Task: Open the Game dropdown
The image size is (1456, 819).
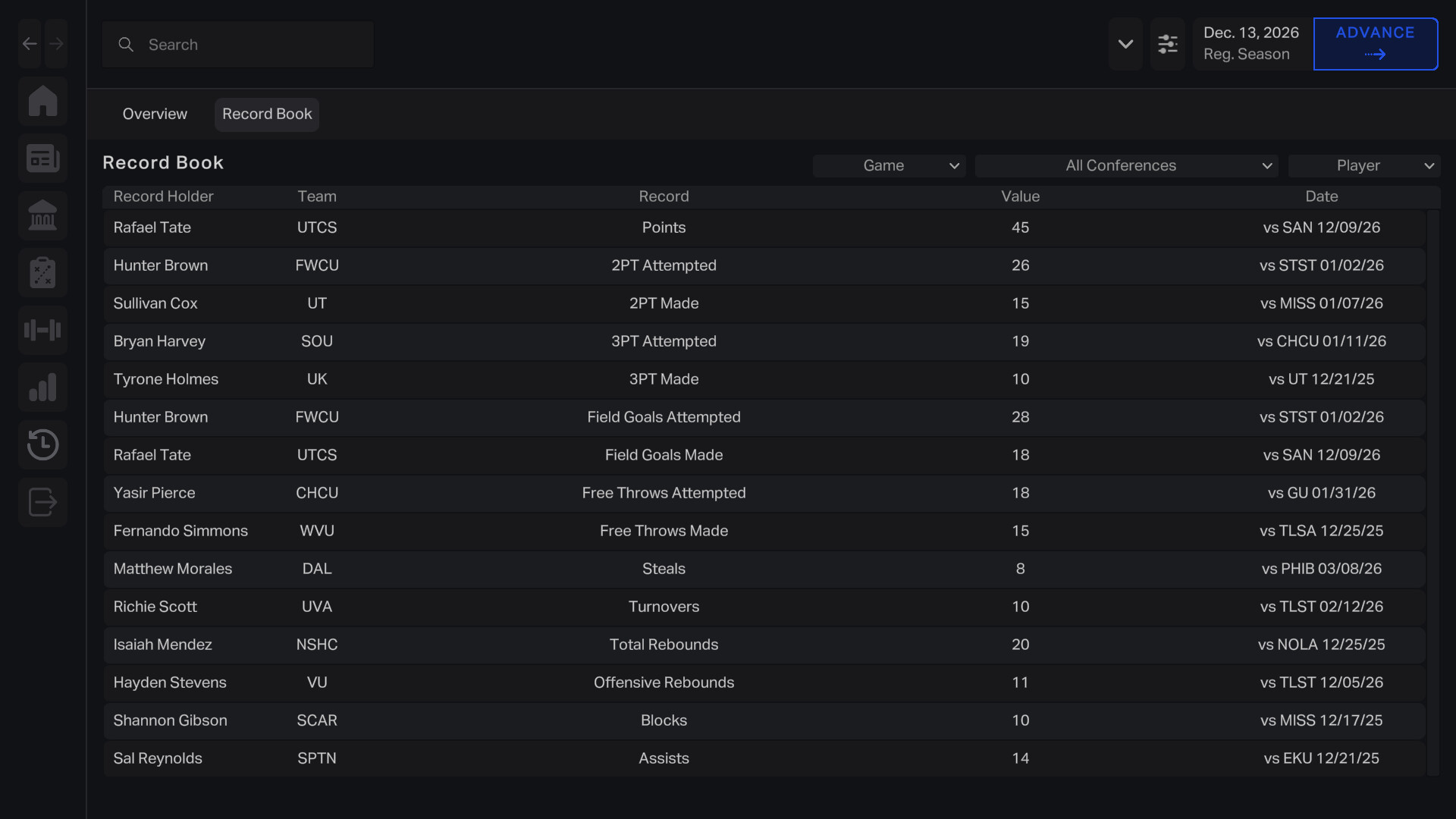Action: point(889,165)
